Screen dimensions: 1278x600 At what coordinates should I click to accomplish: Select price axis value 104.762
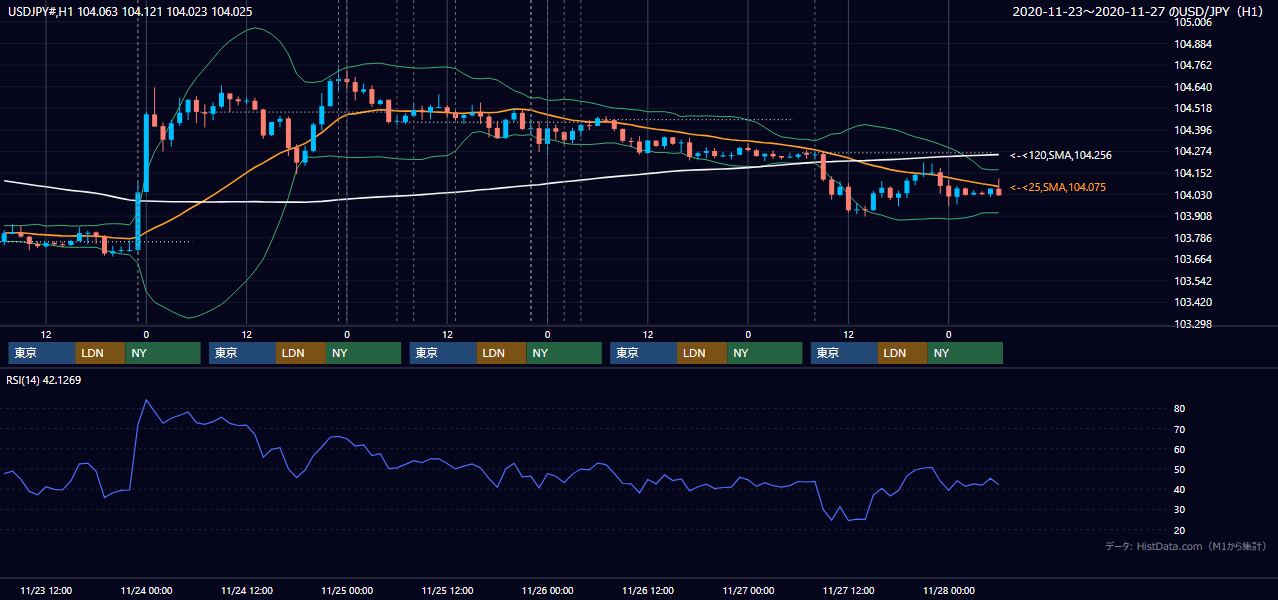pos(1193,66)
